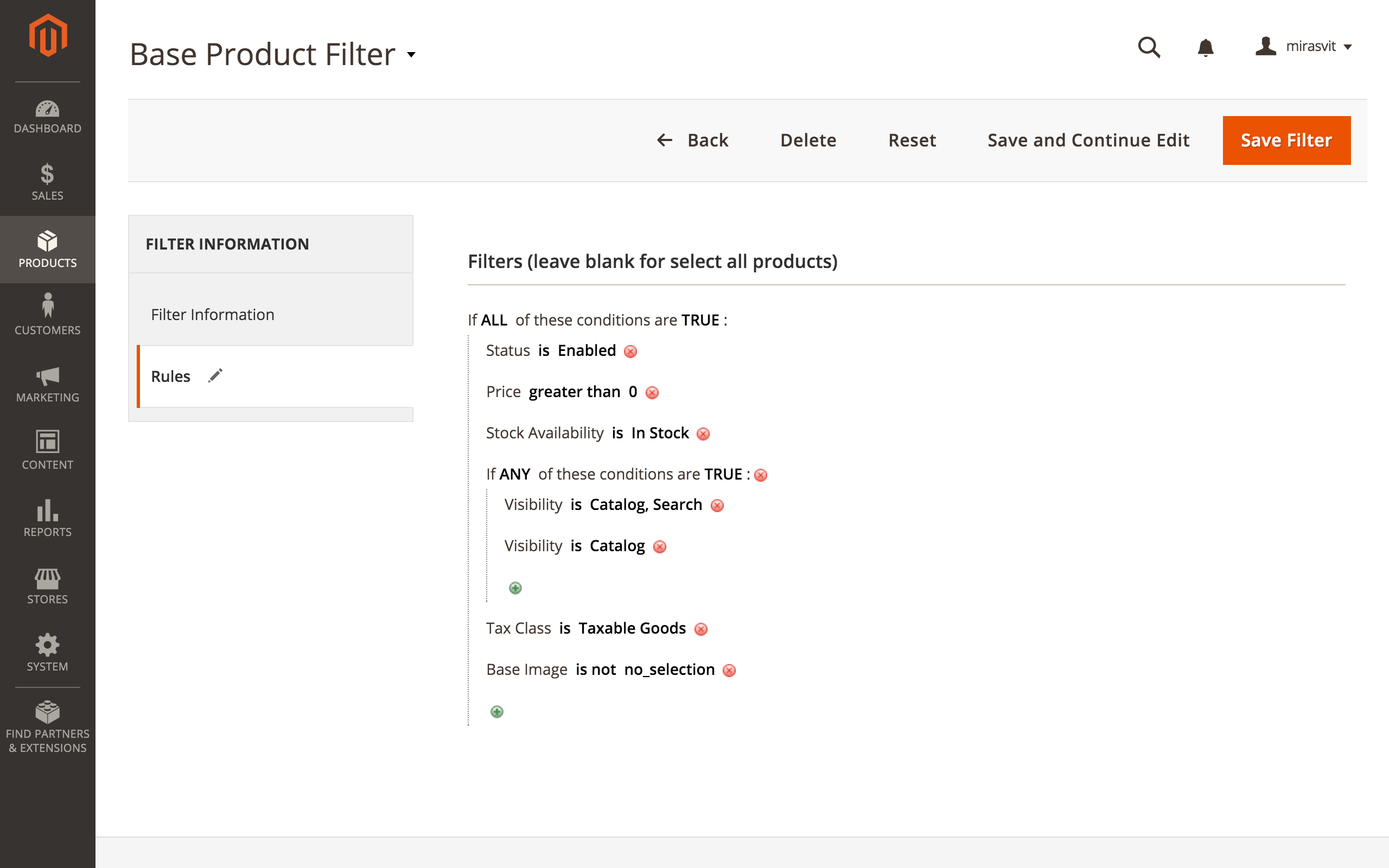Open the Products section

pos(47,248)
